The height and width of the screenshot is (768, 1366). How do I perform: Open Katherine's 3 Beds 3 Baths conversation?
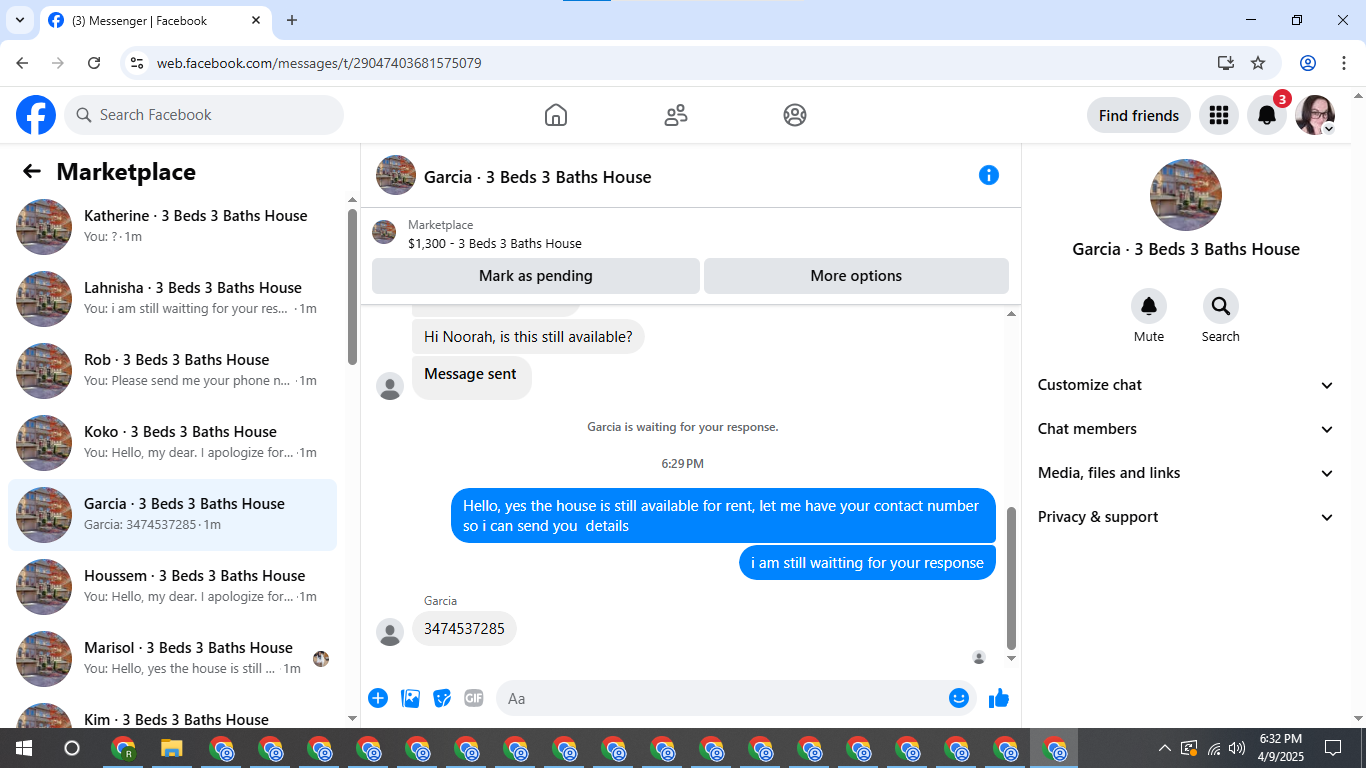click(173, 226)
